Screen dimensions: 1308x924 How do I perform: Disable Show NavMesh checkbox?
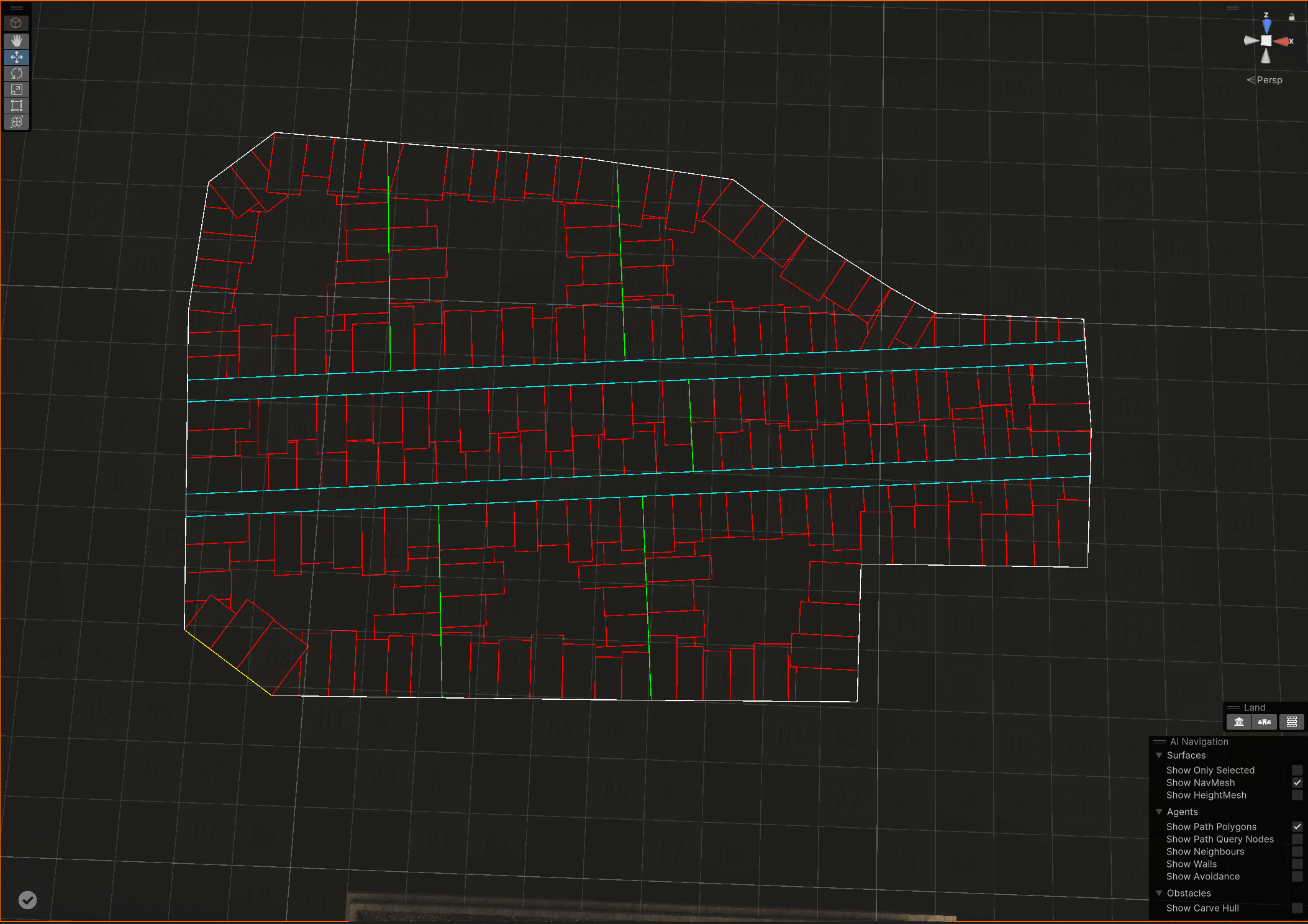click(x=1297, y=782)
